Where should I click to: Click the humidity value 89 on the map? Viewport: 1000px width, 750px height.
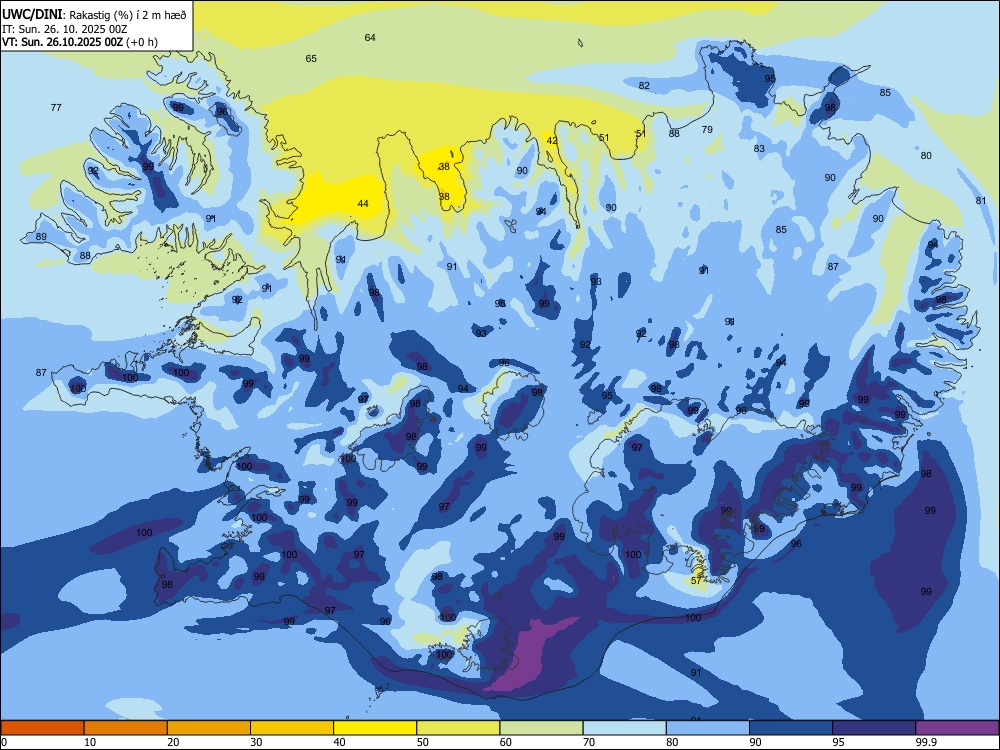tap(41, 237)
